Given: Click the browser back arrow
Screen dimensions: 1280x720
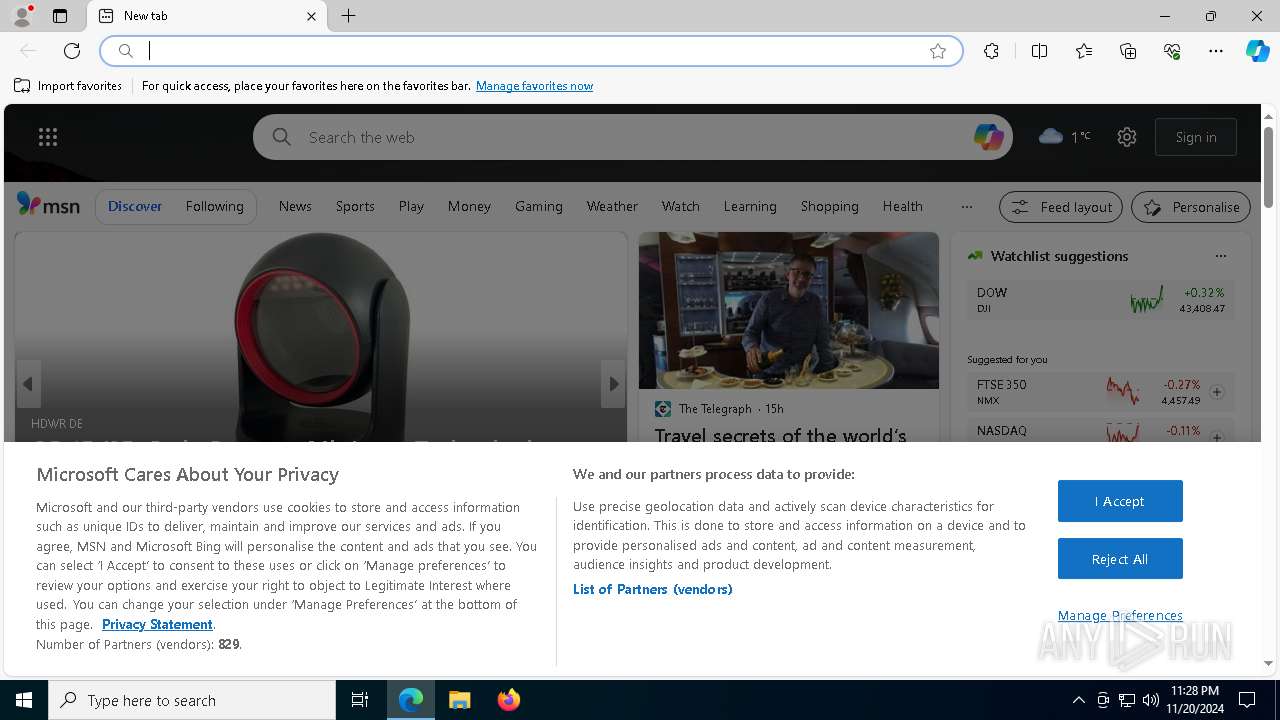Looking at the screenshot, I should click(x=28, y=51).
